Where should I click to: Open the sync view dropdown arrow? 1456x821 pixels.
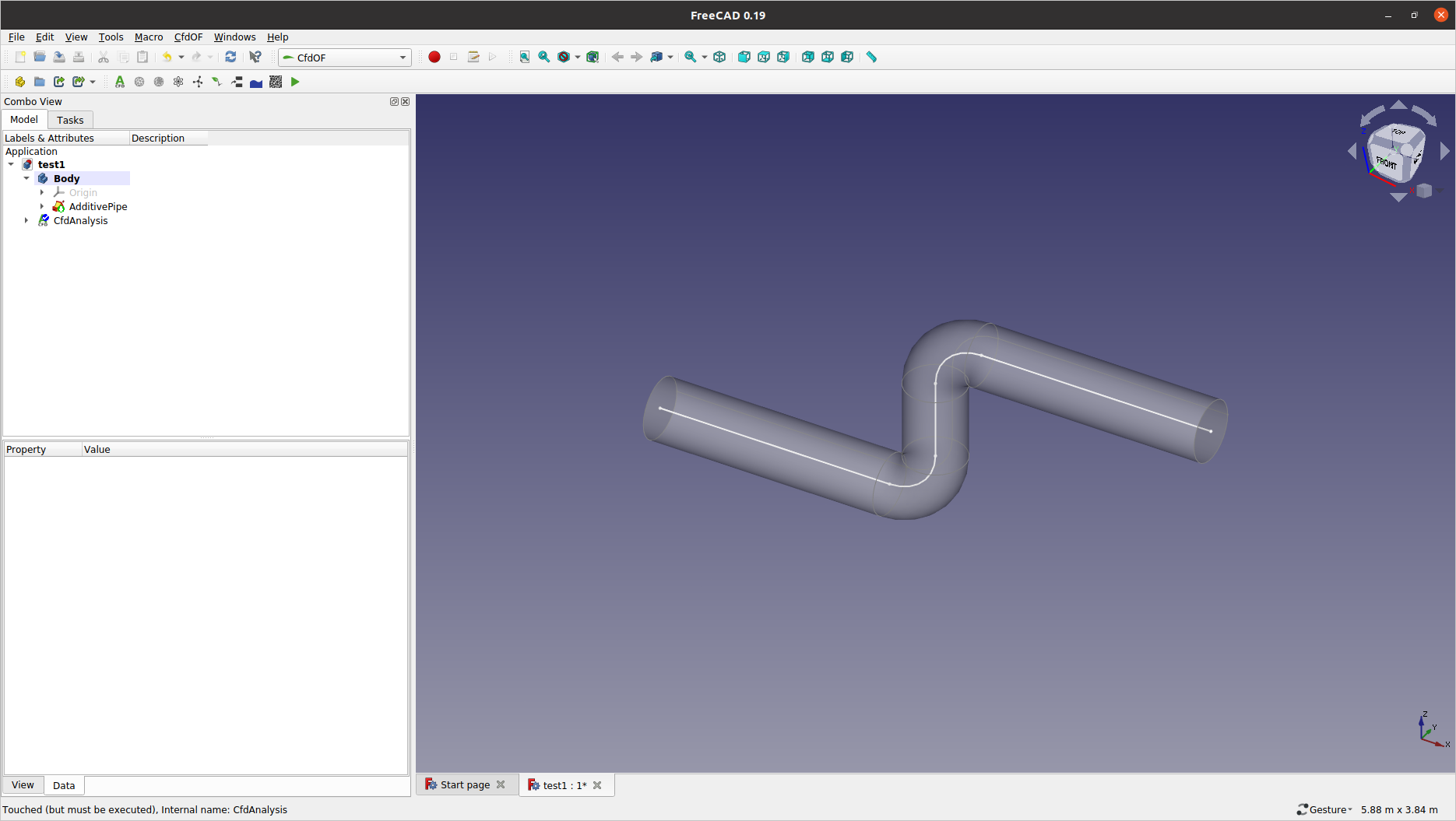[x=705, y=57]
